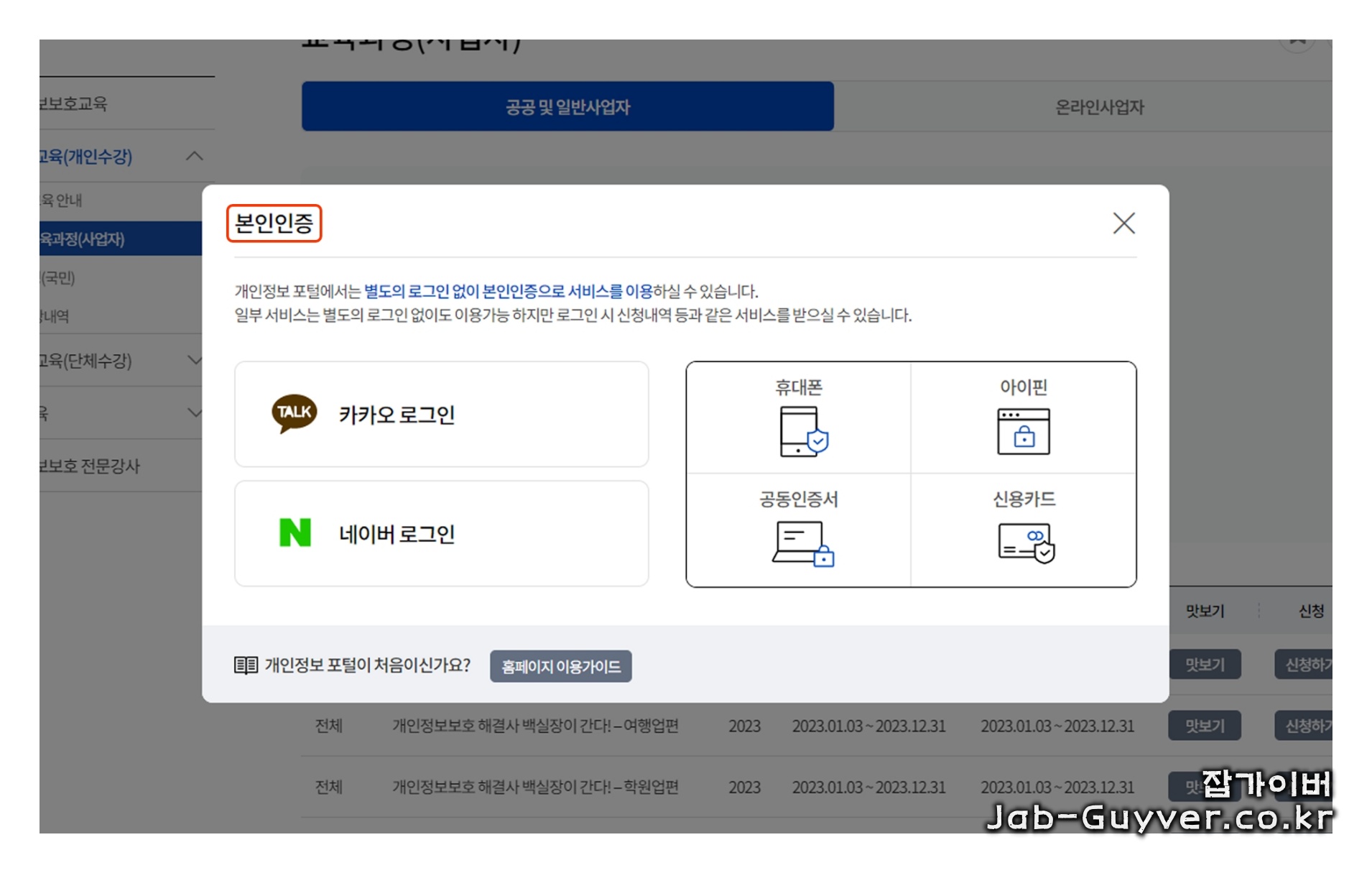This screenshot has width=1372, height=873.
Task: Choose 아이핀 i-PIN verification icon
Action: (1024, 431)
